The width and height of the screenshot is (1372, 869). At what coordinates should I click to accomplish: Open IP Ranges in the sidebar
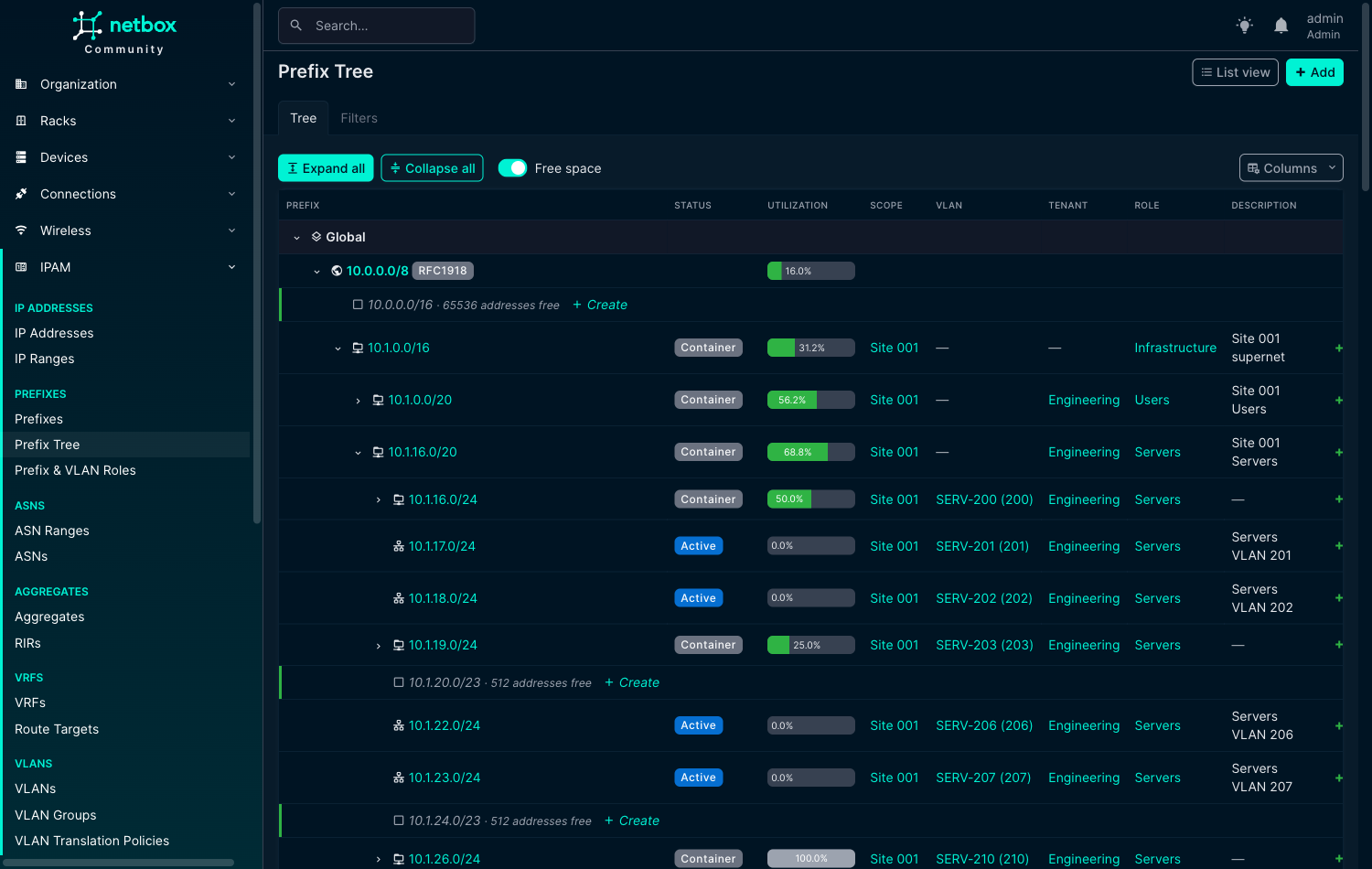(44, 359)
